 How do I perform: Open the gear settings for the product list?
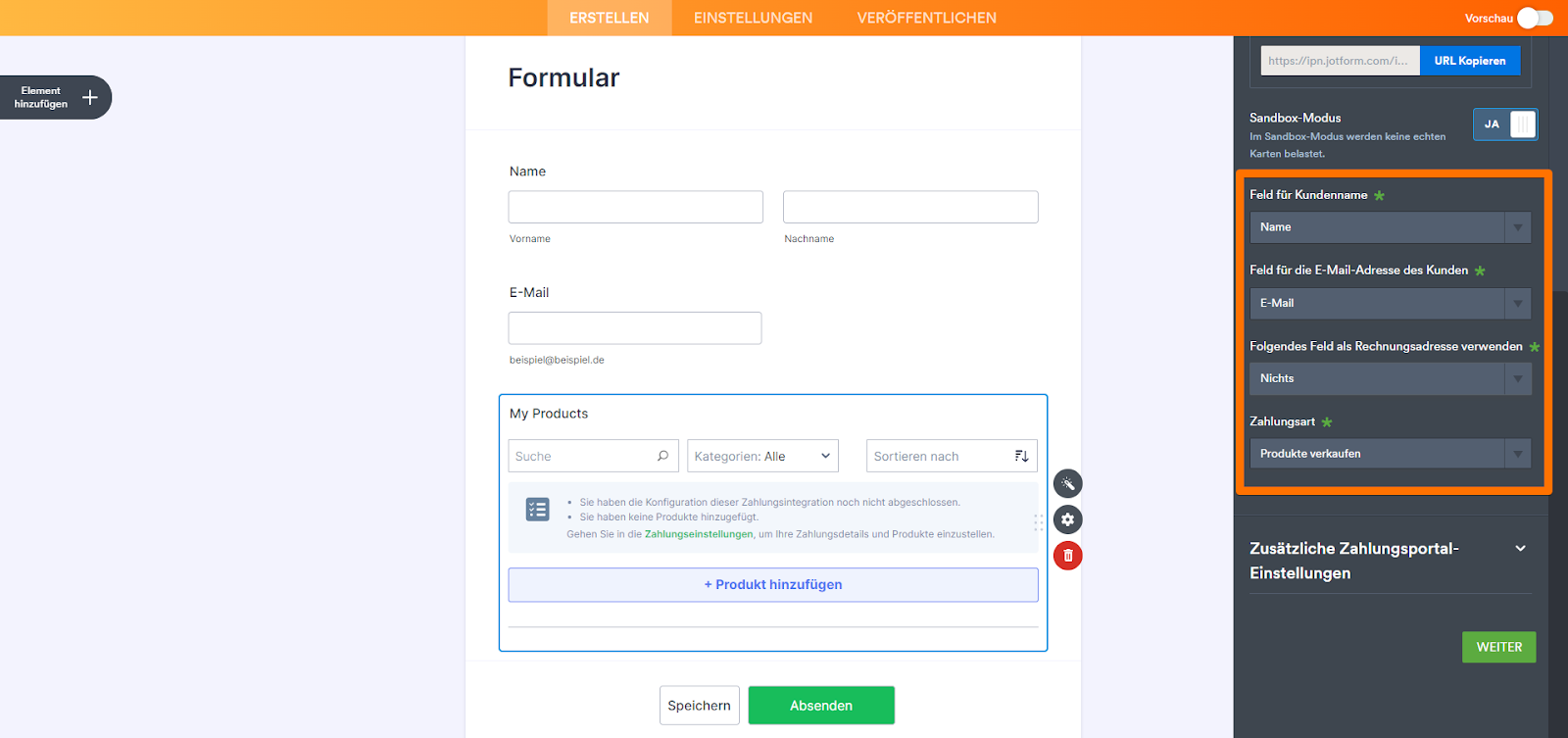tap(1067, 519)
